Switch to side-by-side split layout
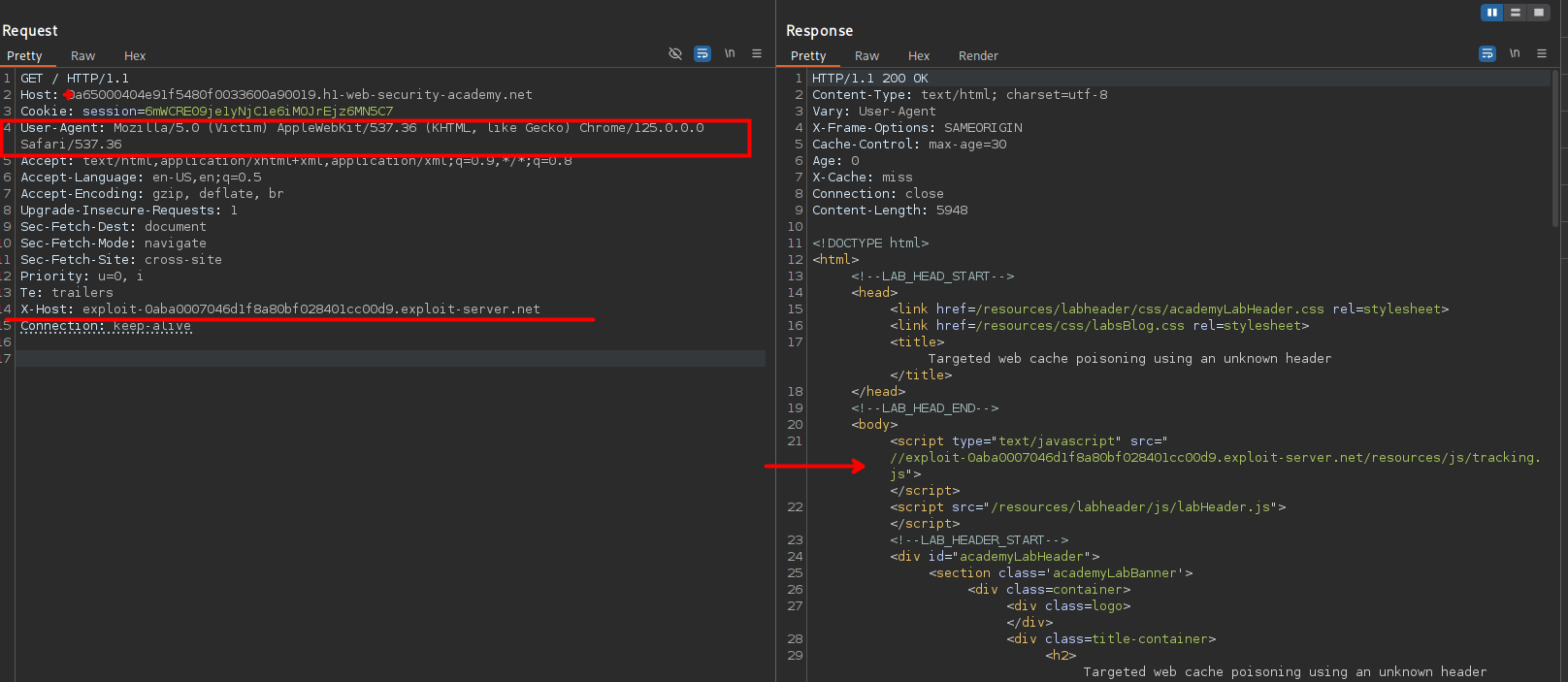This screenshot has height=682, width=1568. [x=1492, y=13]
